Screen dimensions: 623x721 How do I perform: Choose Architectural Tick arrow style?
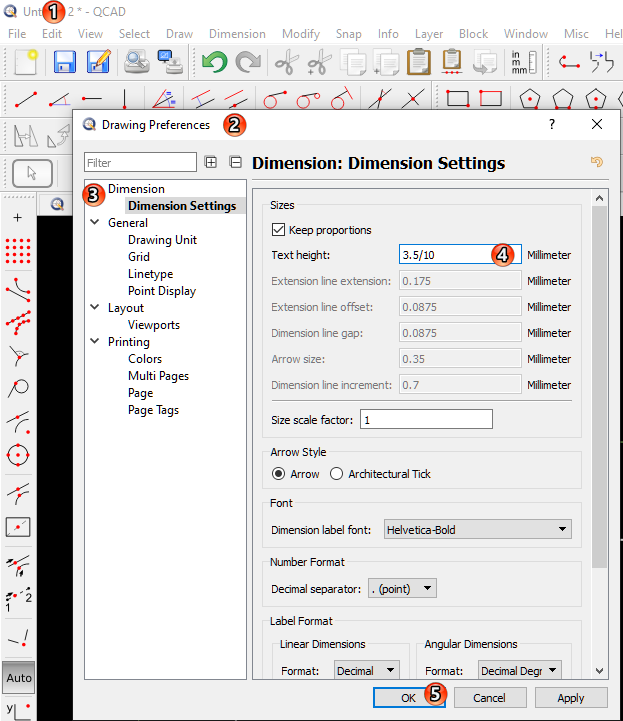[337, 474]
